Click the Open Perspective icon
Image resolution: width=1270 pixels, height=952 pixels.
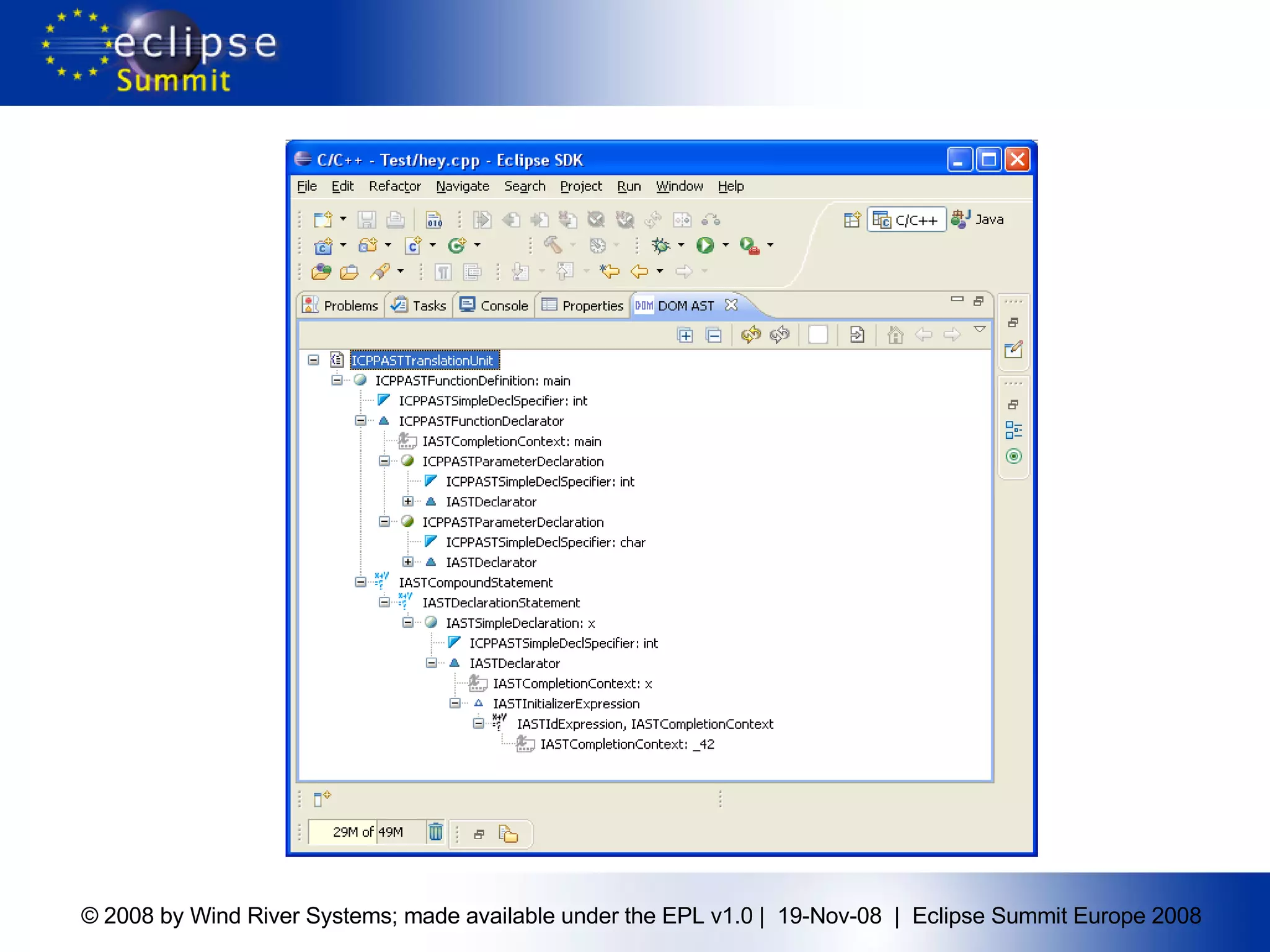[x=852, y=220]
